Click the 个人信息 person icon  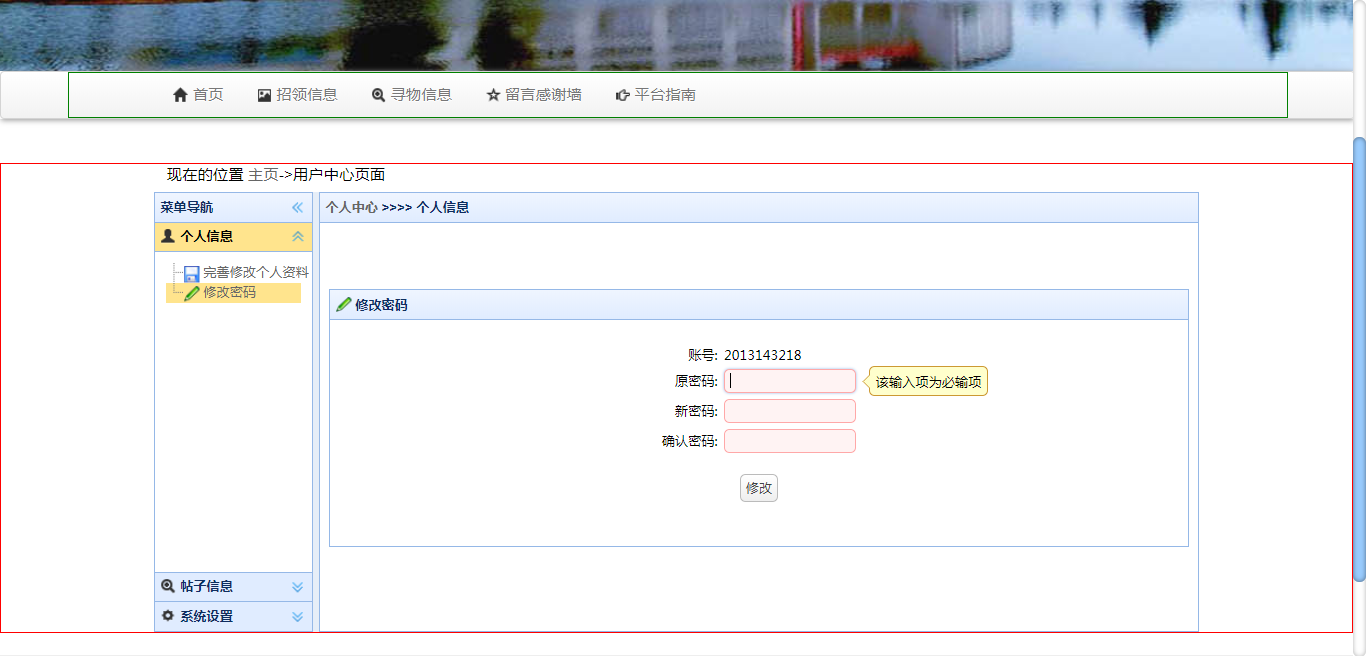pos(168,236)
